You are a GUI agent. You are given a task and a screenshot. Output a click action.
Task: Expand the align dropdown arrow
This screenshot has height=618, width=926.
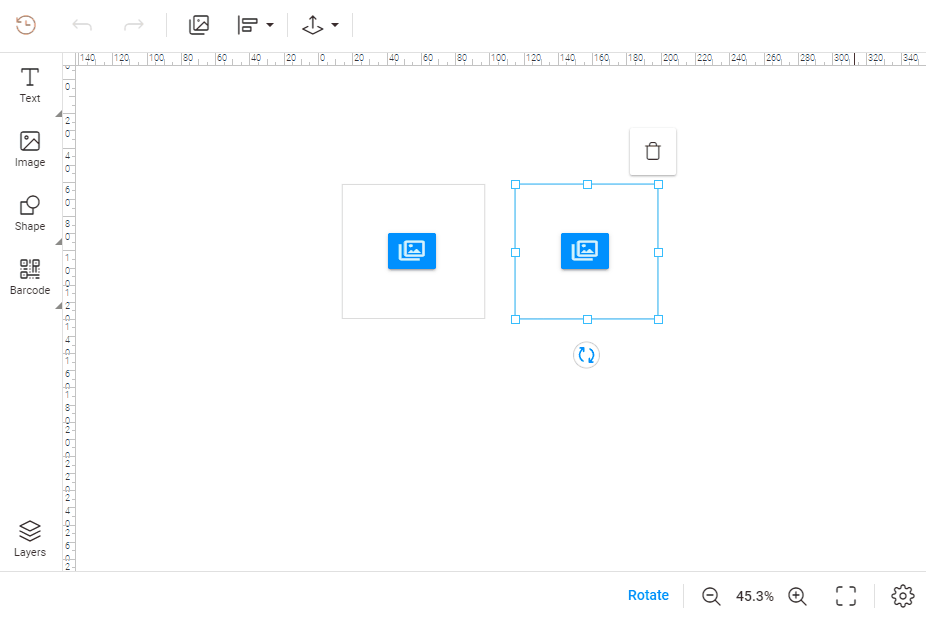tap(270, 25)
